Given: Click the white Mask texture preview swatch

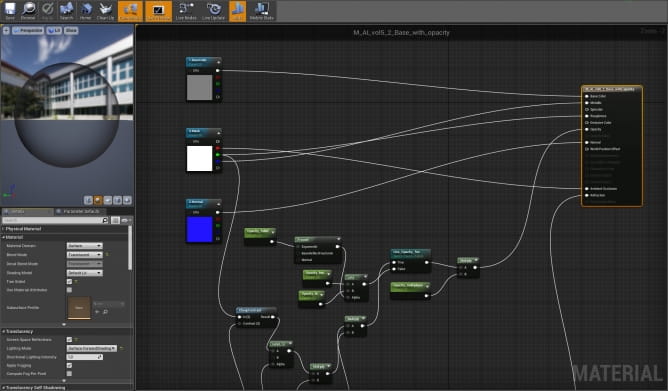Looking at the screenshot, I should tap(199, 158).
